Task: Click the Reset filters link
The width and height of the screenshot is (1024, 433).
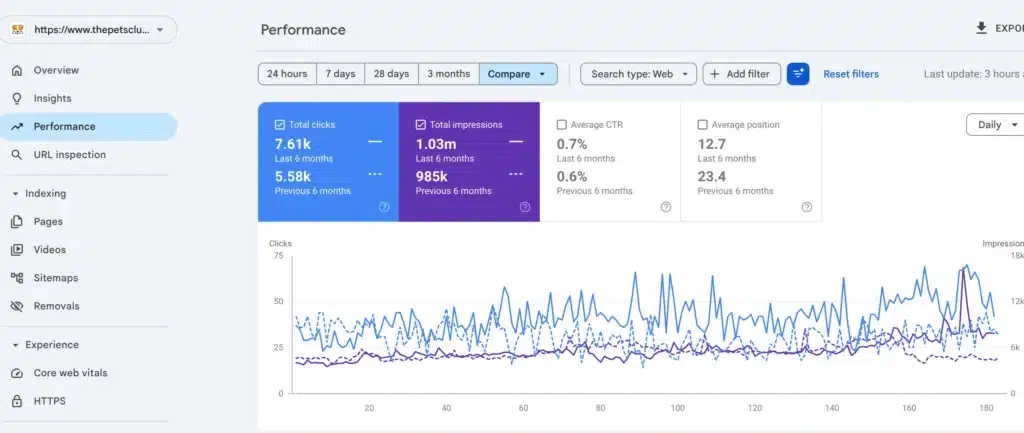Action: [851, 74]
